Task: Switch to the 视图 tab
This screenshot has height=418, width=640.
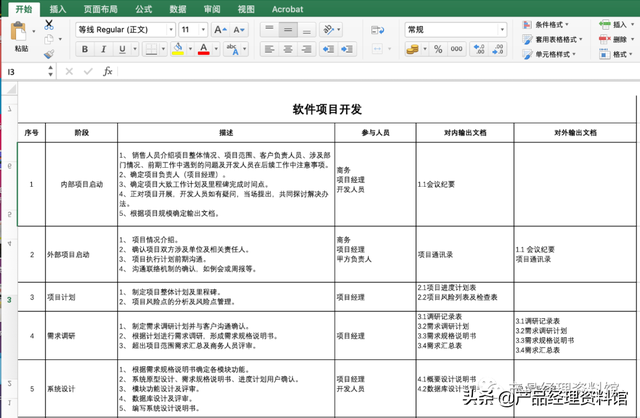Action: click(246, 9)
